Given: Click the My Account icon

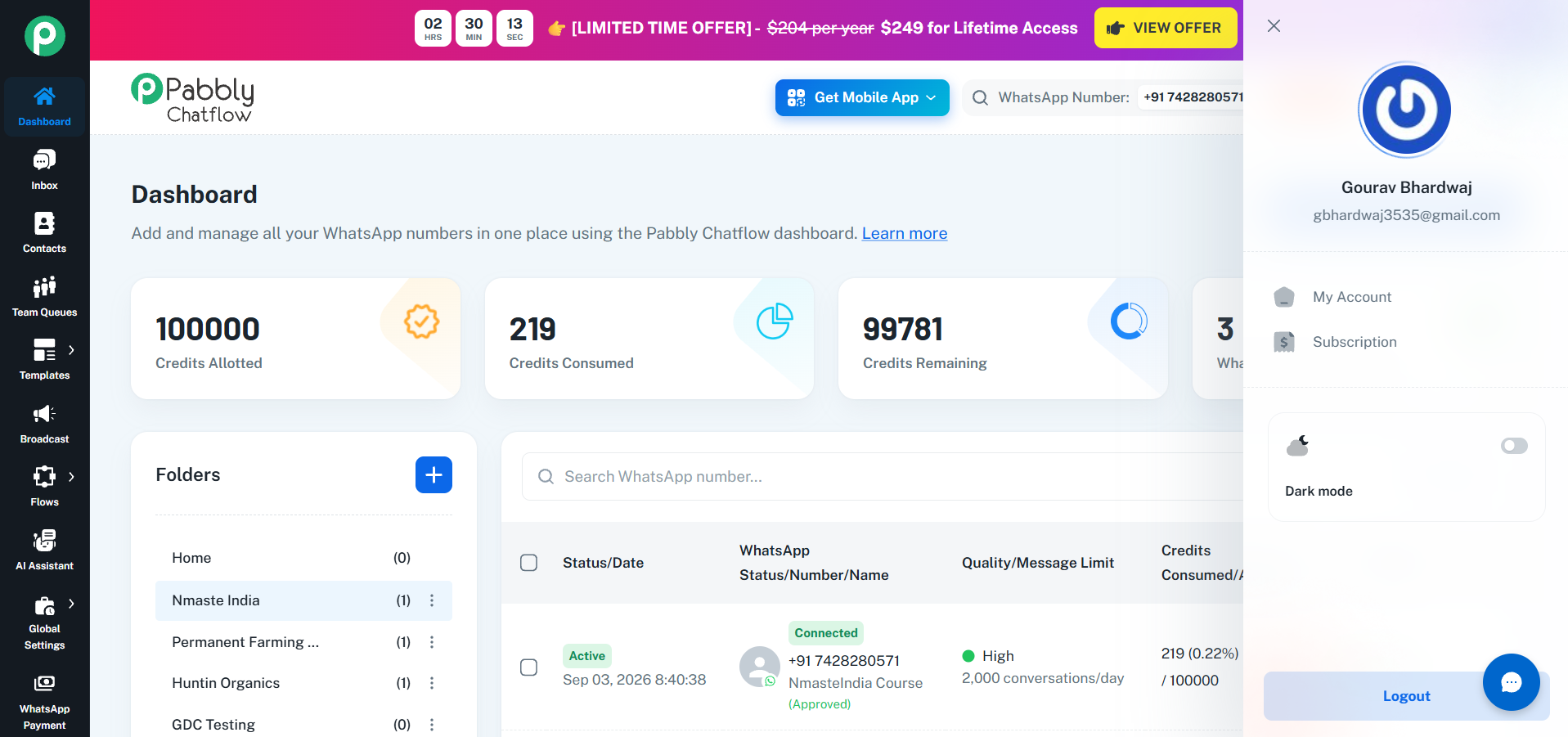Looking at the screenshot, I should point(1284,297).
